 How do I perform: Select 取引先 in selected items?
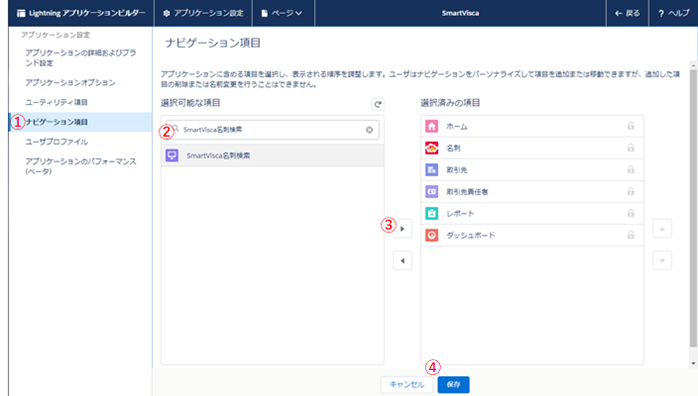(532, 170)
